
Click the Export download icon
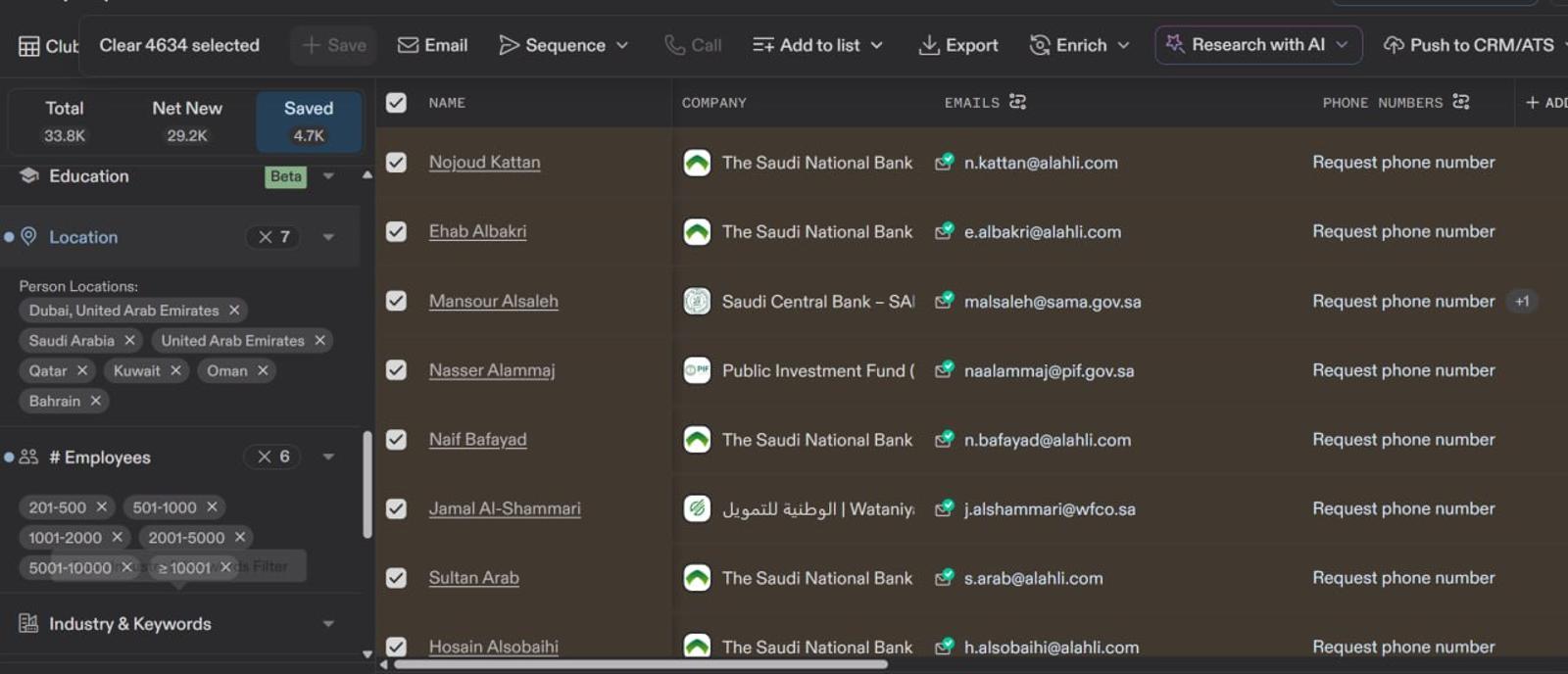pyautogui.click(x=928, y=45)
